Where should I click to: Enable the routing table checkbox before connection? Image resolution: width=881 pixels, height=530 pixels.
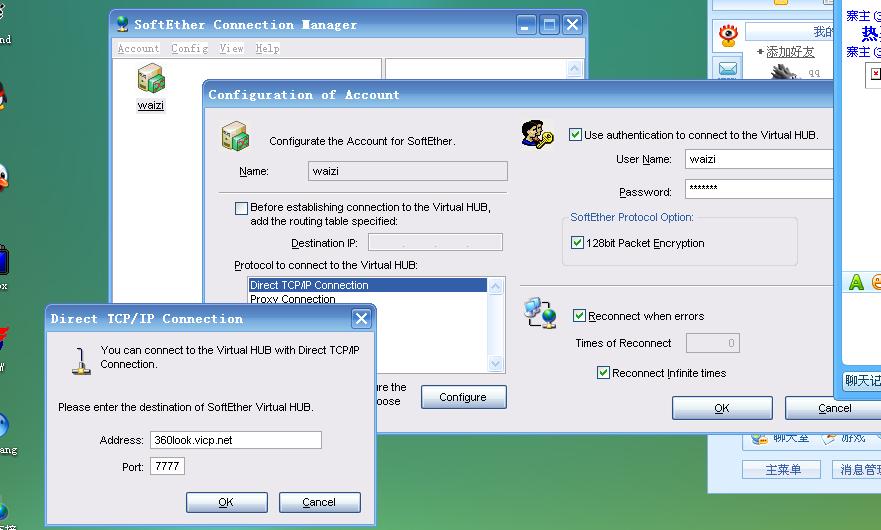click(x=241, y=209)
